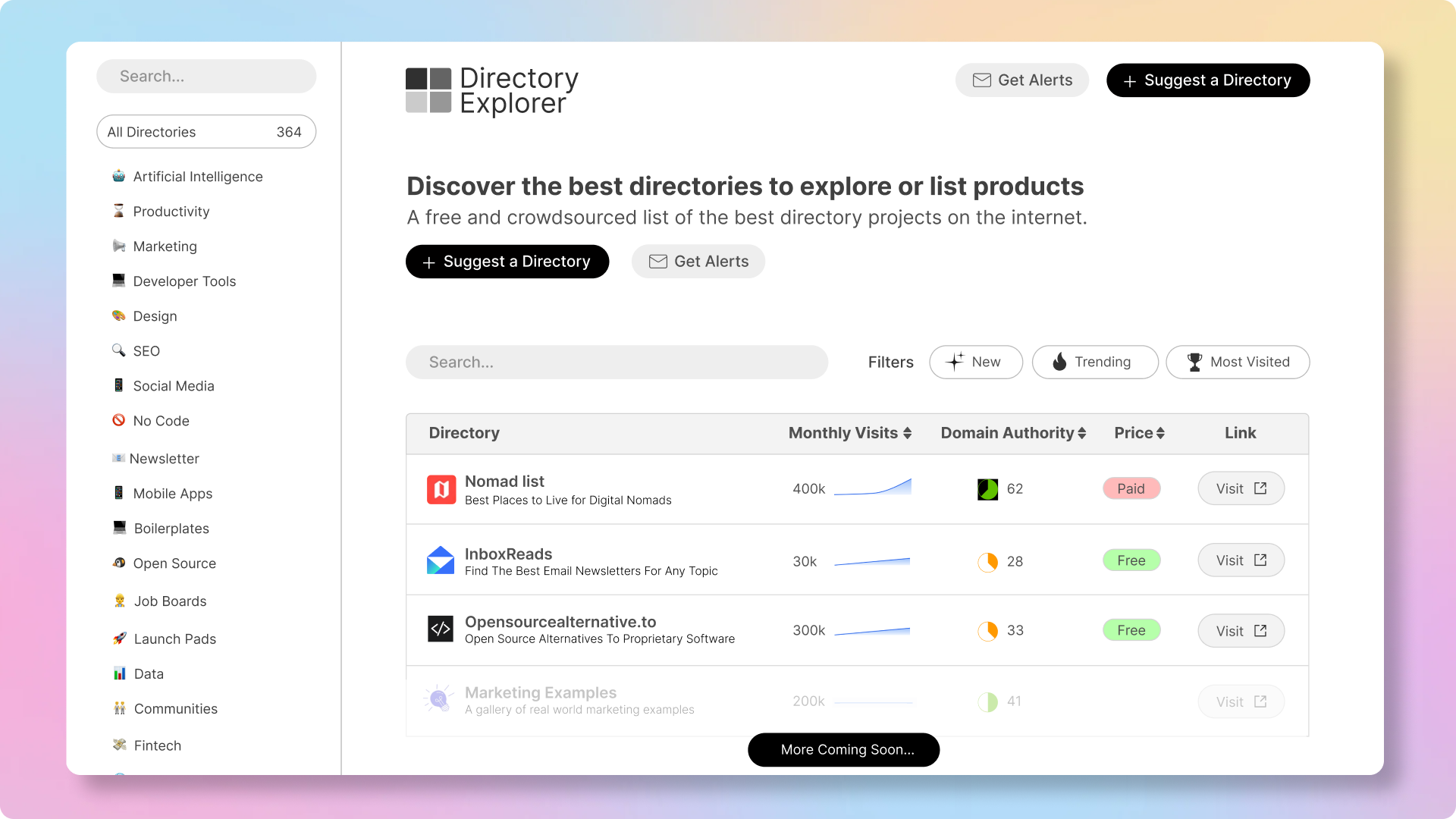Toggle the New filter
1456x819 pixels.
976,362
